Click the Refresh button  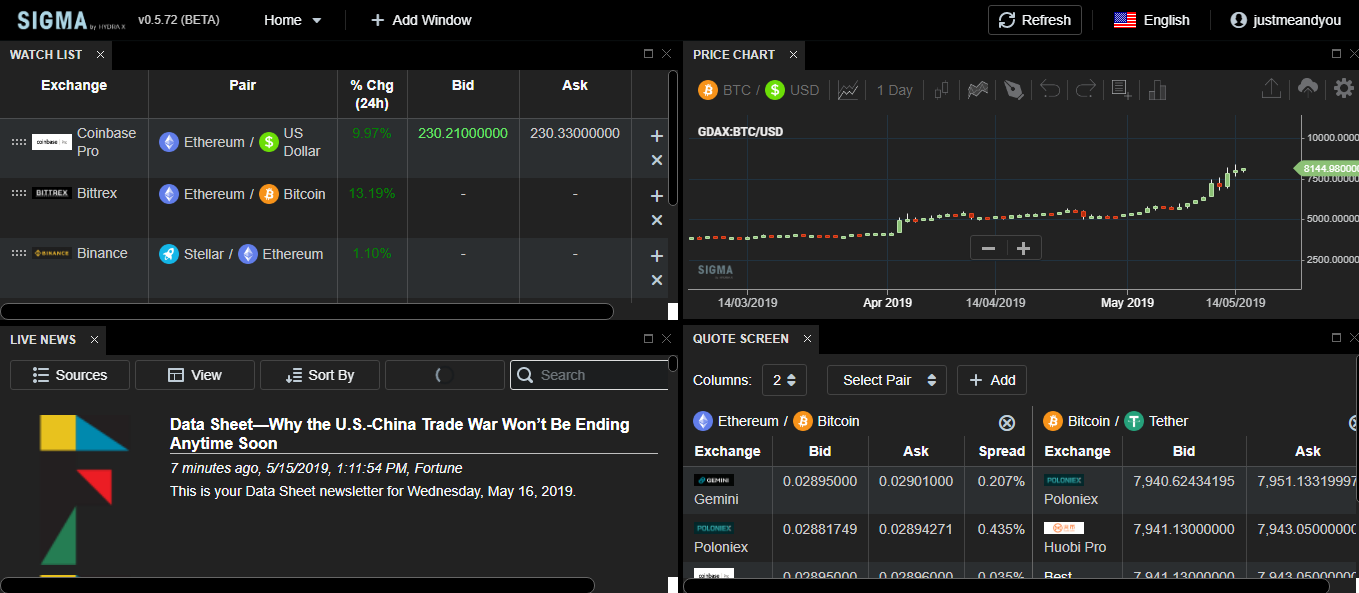[1035, 20]
